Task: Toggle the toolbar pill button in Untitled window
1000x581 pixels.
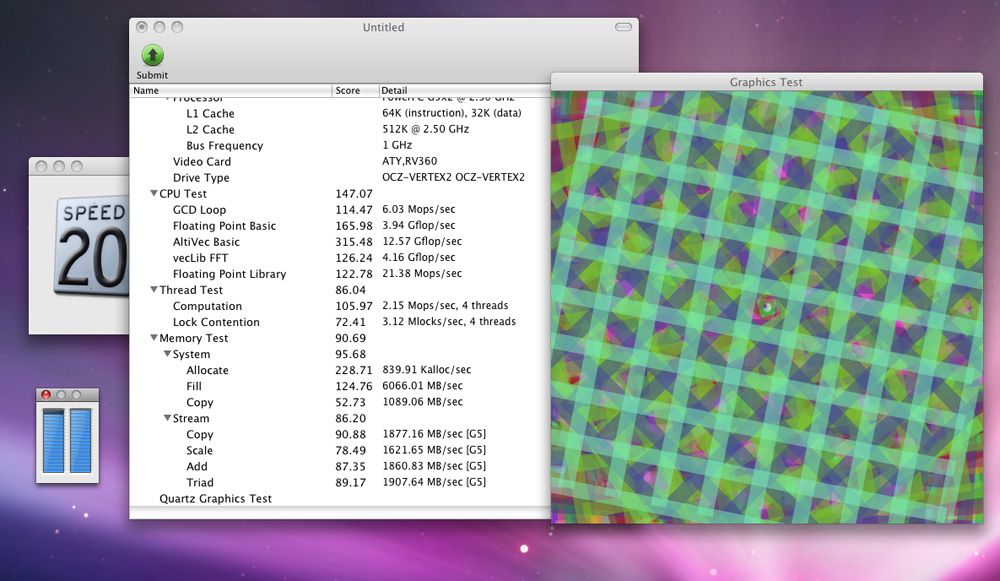Action: [x=623, y=27]
